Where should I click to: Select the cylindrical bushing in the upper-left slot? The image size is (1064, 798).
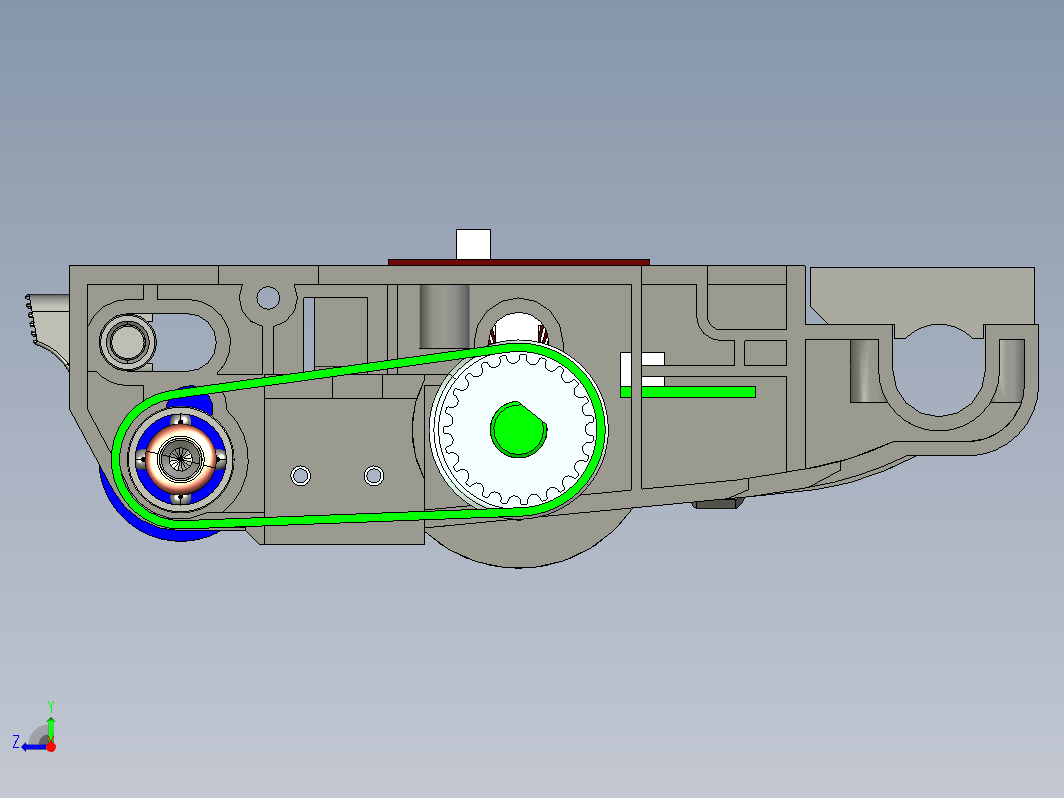click(x=127, y=342)
